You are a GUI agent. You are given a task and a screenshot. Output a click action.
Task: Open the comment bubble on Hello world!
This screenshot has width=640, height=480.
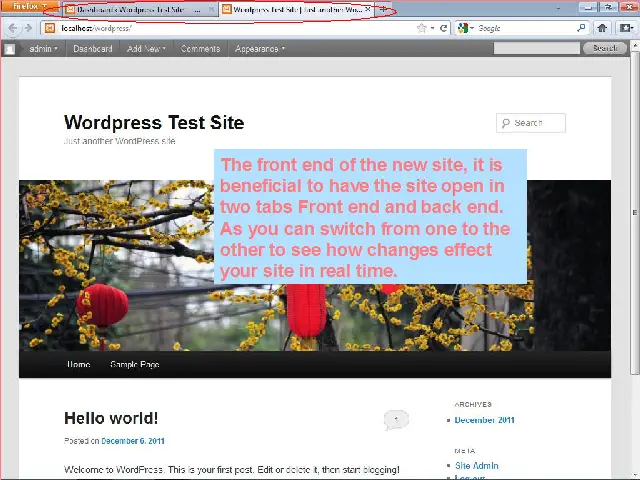tap(396, 420)
